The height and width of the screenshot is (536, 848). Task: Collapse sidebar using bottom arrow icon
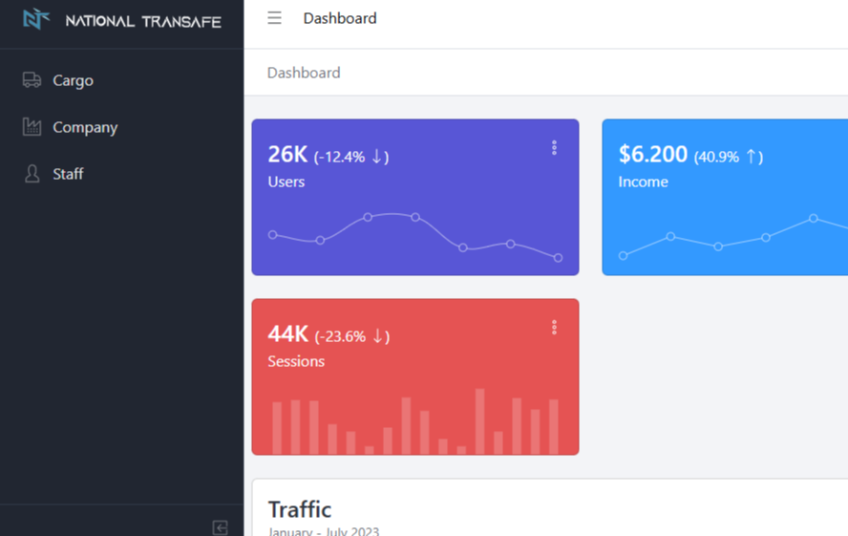pos(220,527)
